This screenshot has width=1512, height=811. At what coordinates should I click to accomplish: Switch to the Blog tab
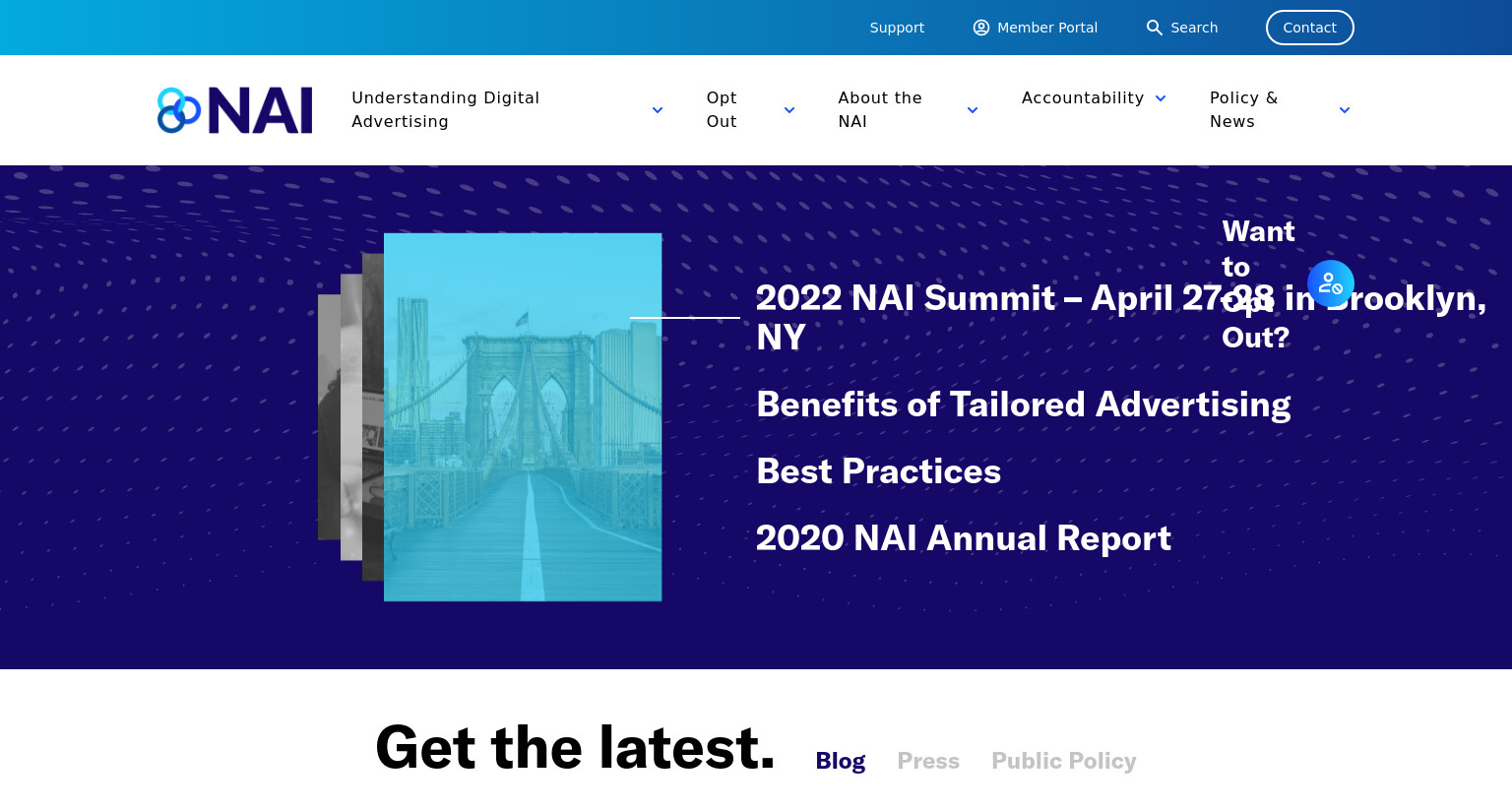click(841, 761)
